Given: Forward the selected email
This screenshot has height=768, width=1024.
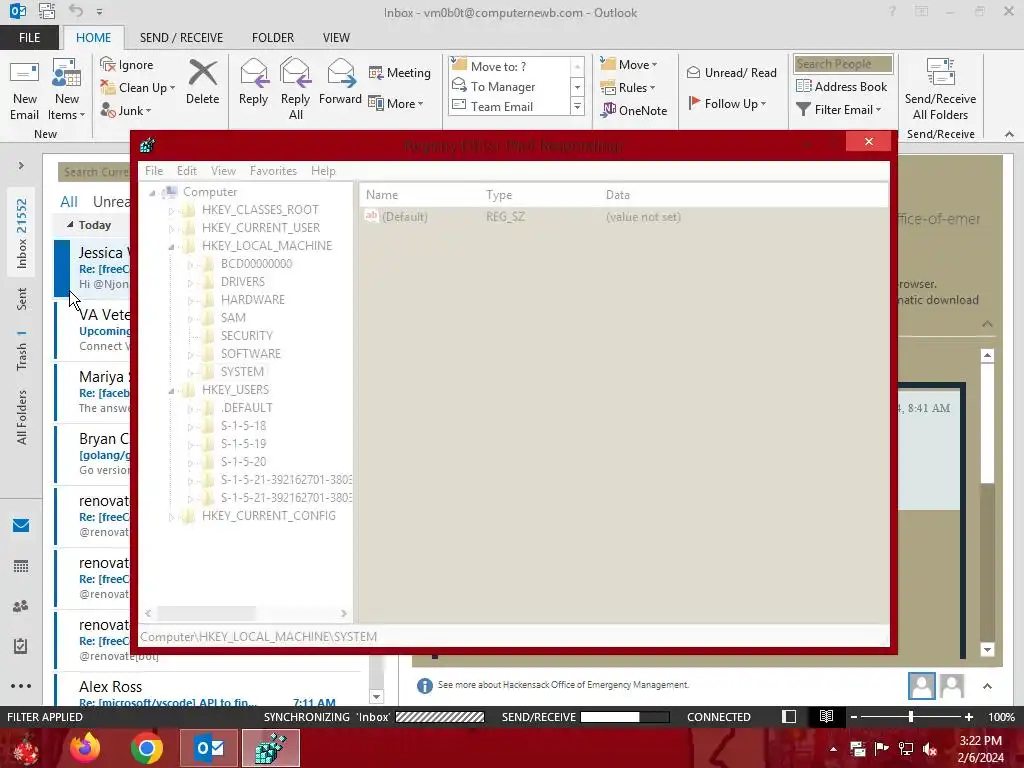Looking at the screenshot, I should (340, 82).
